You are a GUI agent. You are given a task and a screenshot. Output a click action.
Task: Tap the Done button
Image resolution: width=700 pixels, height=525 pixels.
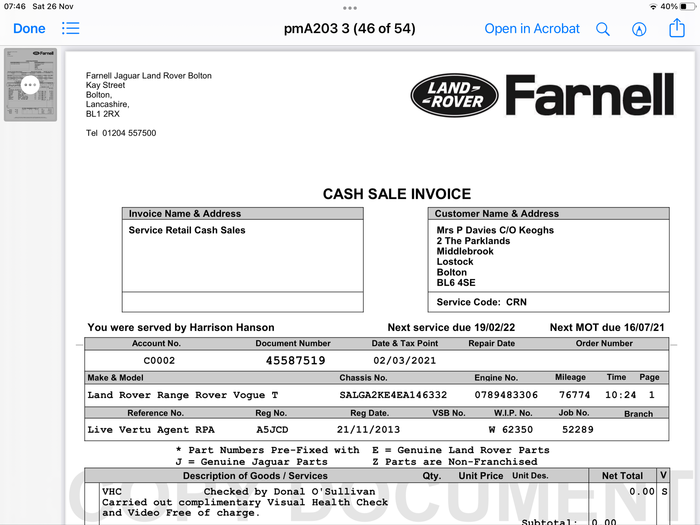(x=29, y=29)
